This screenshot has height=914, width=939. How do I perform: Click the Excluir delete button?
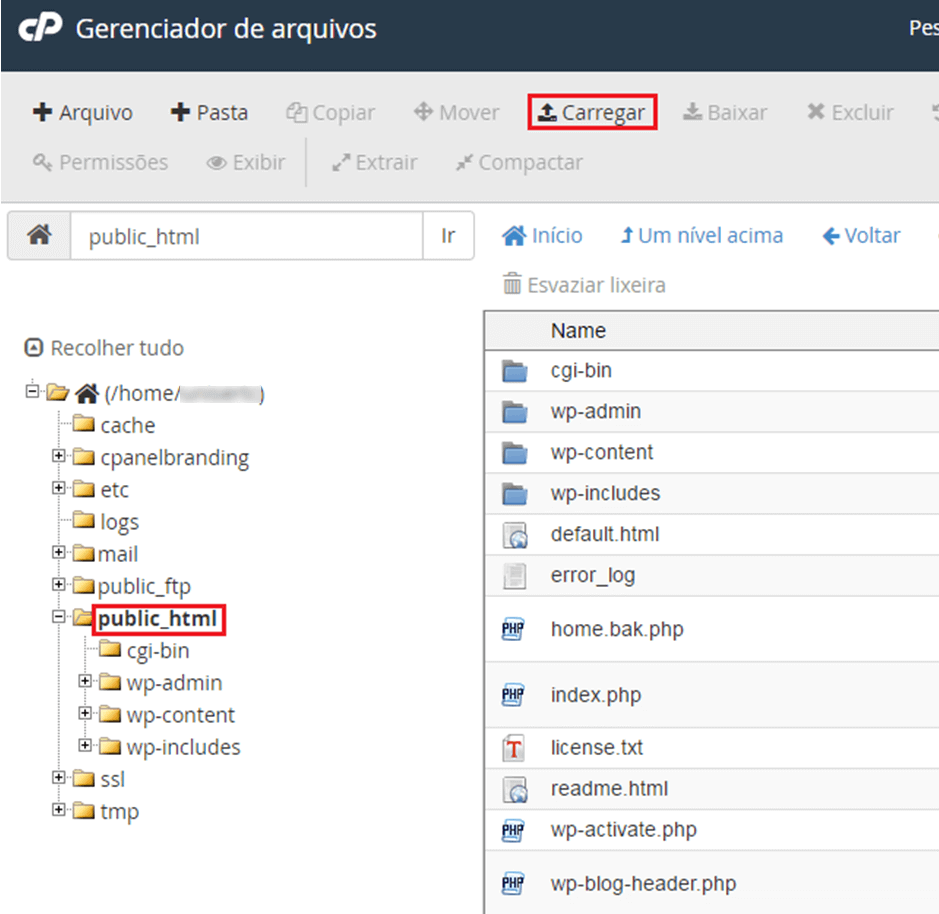(x=850, y=112)
